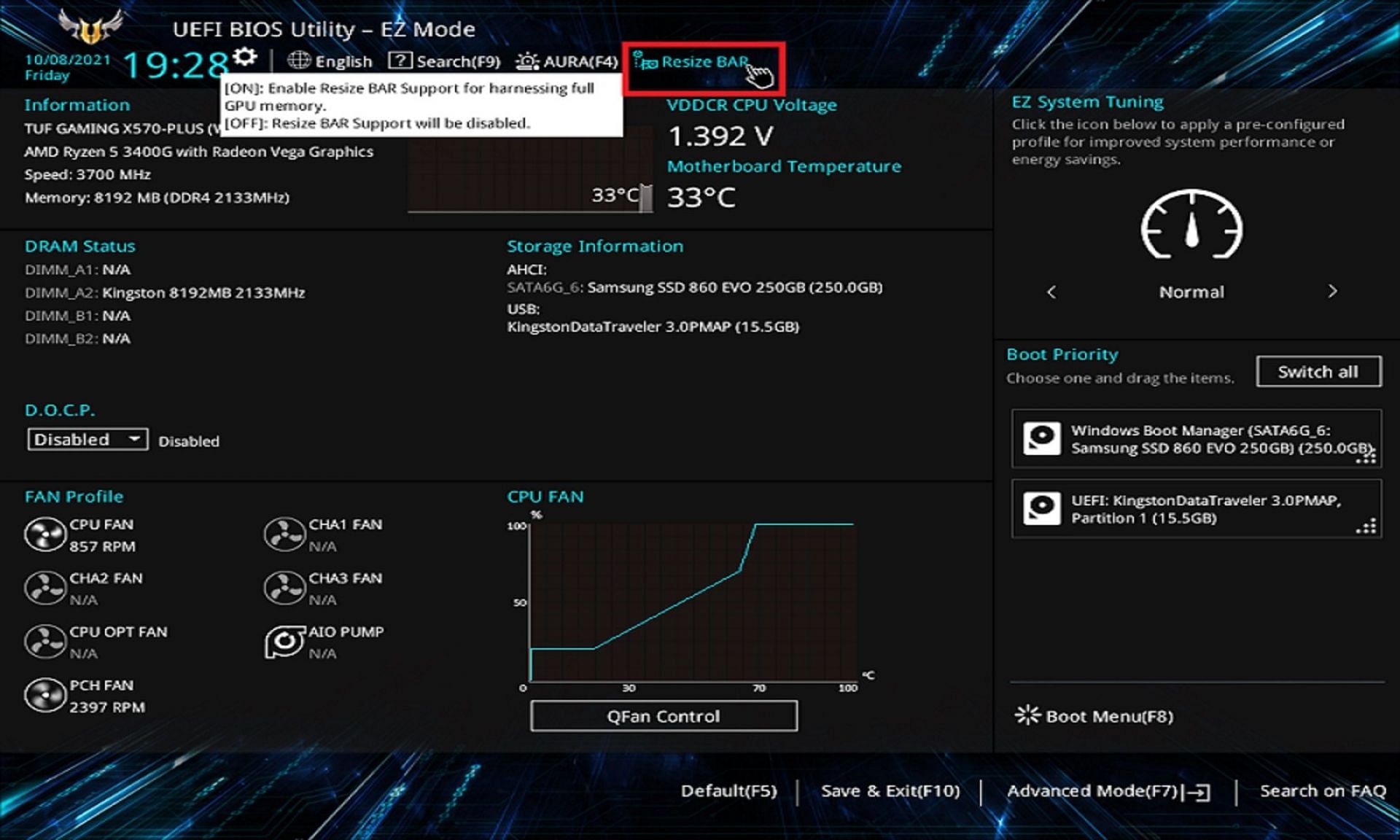Click the CHA1 FAN icon
Viewport: 1400px width, 840px height.
click(284, 535)
